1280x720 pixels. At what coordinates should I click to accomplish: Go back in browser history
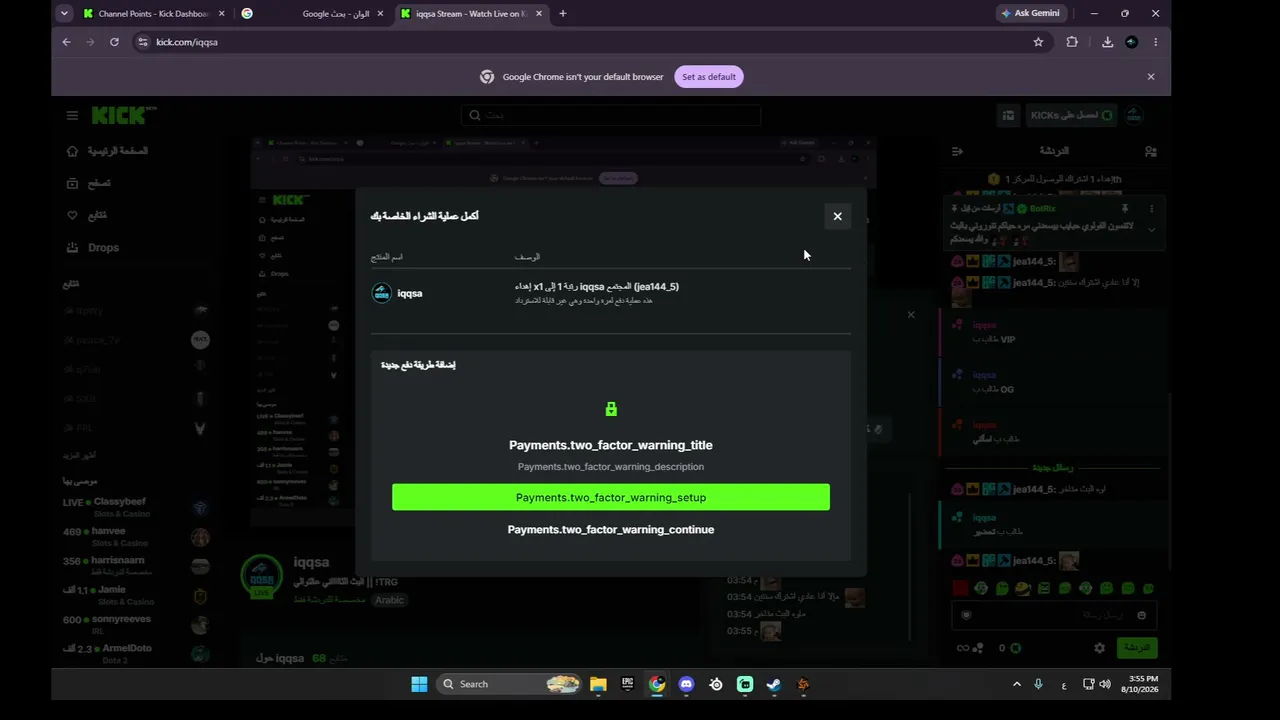(66, 42)
